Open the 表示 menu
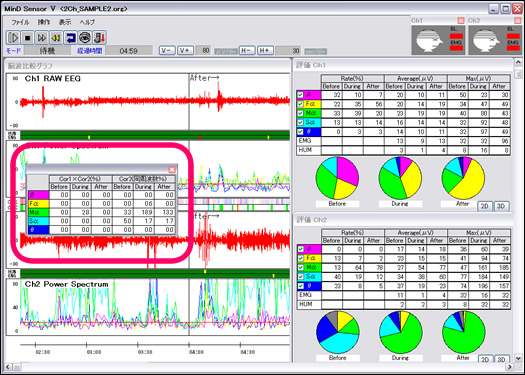The width and height of the screenshot is (525, 375). pyautogui.click(x=65, y=22)
